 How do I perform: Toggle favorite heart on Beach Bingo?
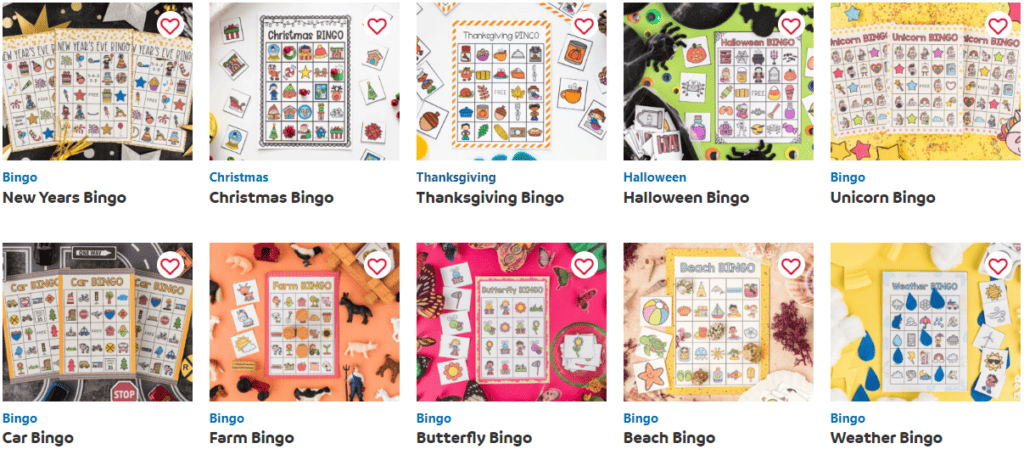tap(791, 266)
